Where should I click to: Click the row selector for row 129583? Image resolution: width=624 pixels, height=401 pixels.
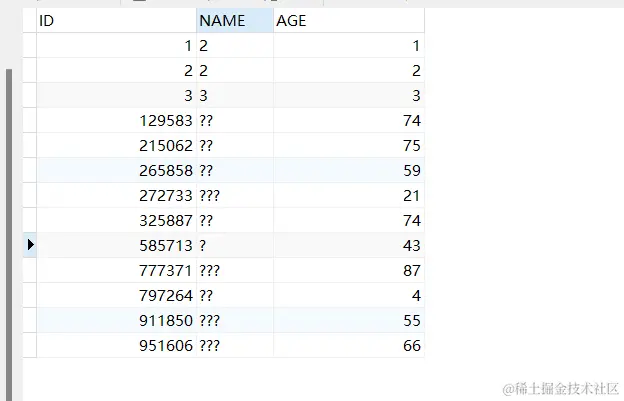[x=30, y=121]
